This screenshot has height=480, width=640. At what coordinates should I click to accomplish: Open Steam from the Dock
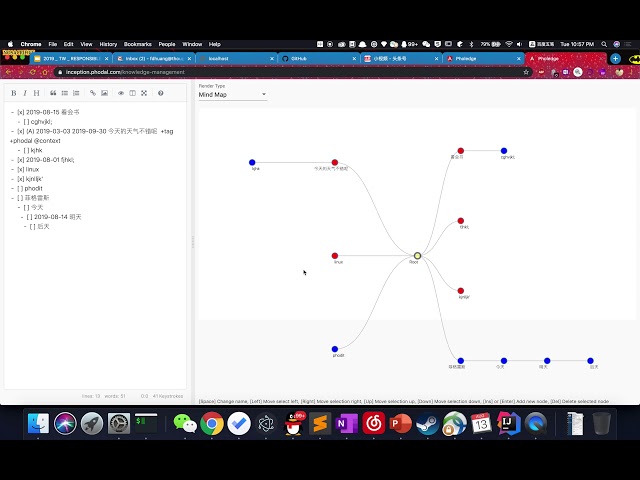coord(427,423)
